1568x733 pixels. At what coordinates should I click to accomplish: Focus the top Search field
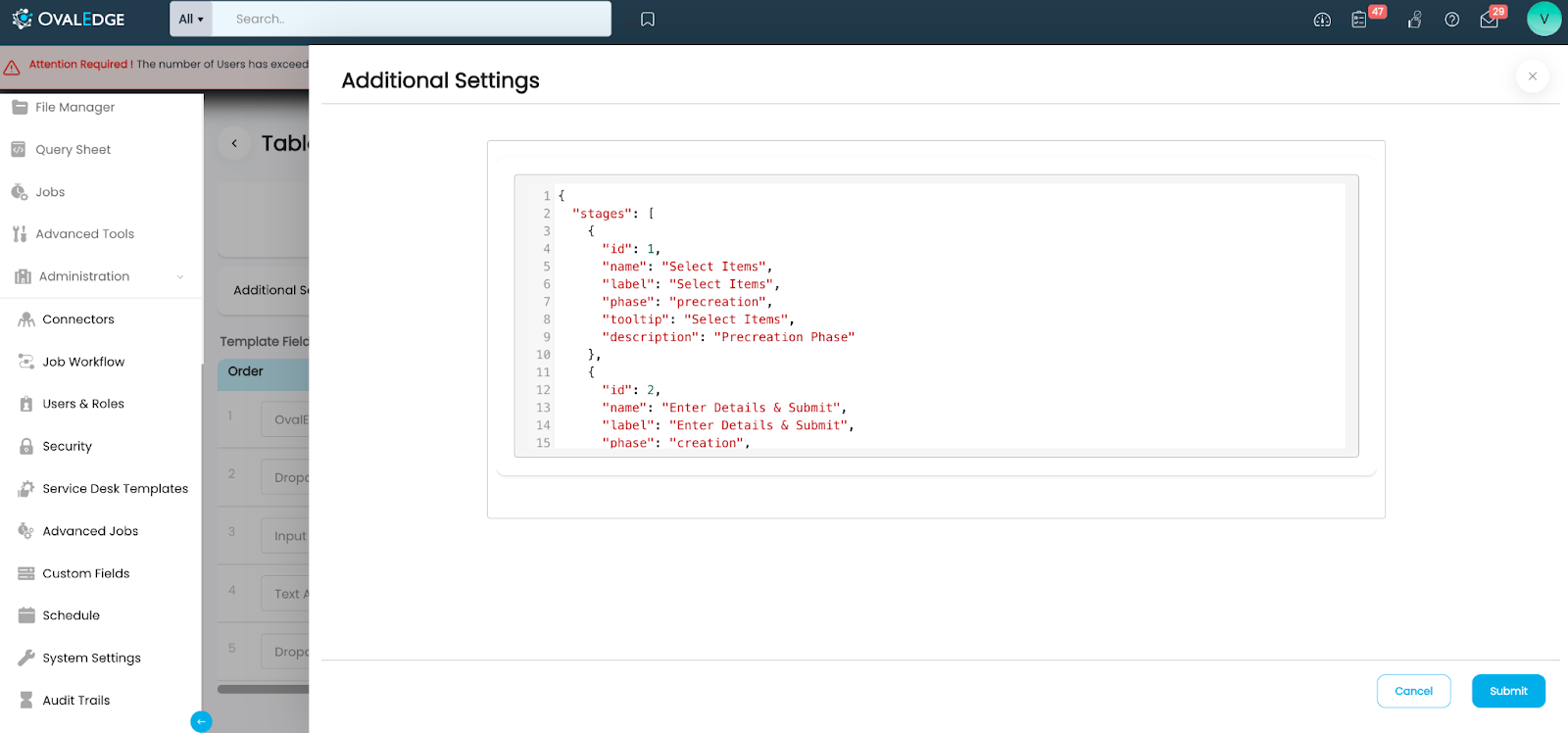point(412,19)
